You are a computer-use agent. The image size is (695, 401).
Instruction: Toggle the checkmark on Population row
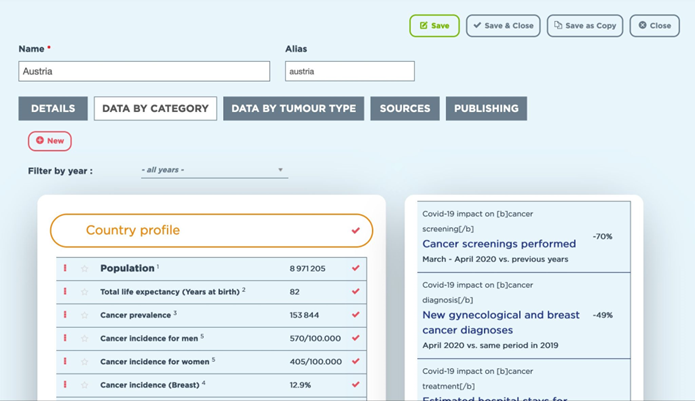[355, 268]
